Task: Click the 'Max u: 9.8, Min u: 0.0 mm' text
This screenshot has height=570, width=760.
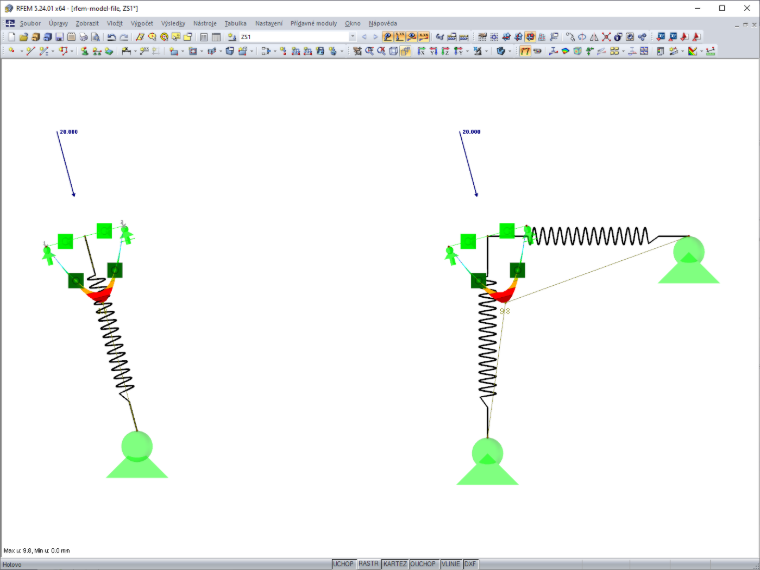Action: point(37,551)
